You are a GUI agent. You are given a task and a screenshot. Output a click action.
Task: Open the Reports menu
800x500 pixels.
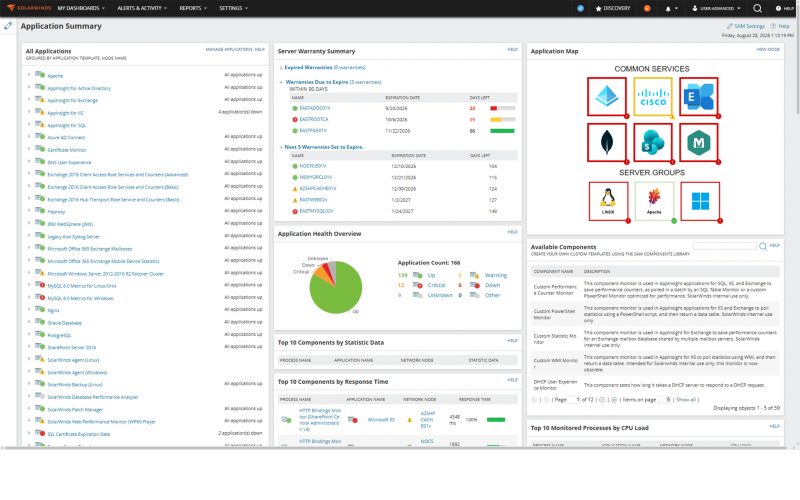click(x=193, y=8)
